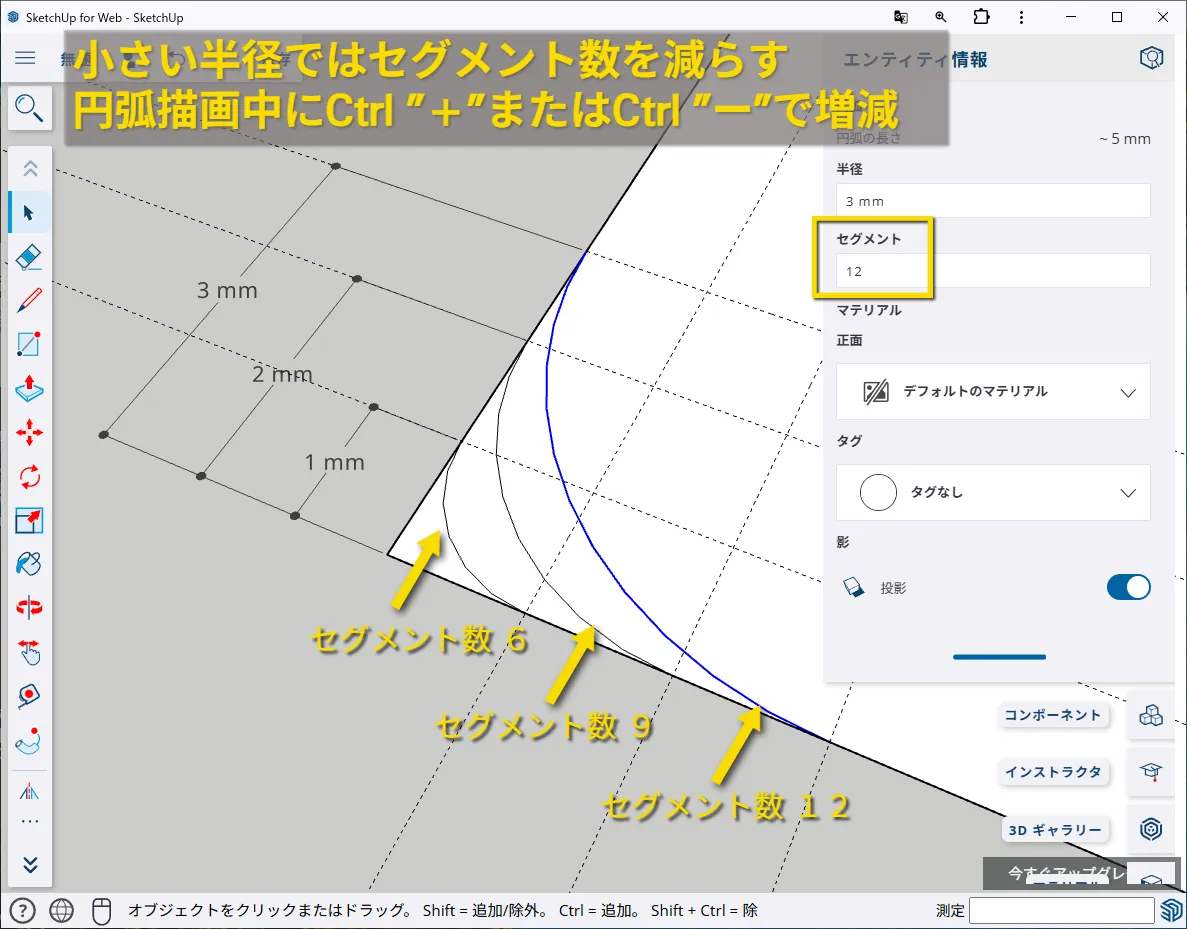Open the 3D Warehouse gallery icon
Screen dimensions: 1187x929
(x=1151, y=829)
